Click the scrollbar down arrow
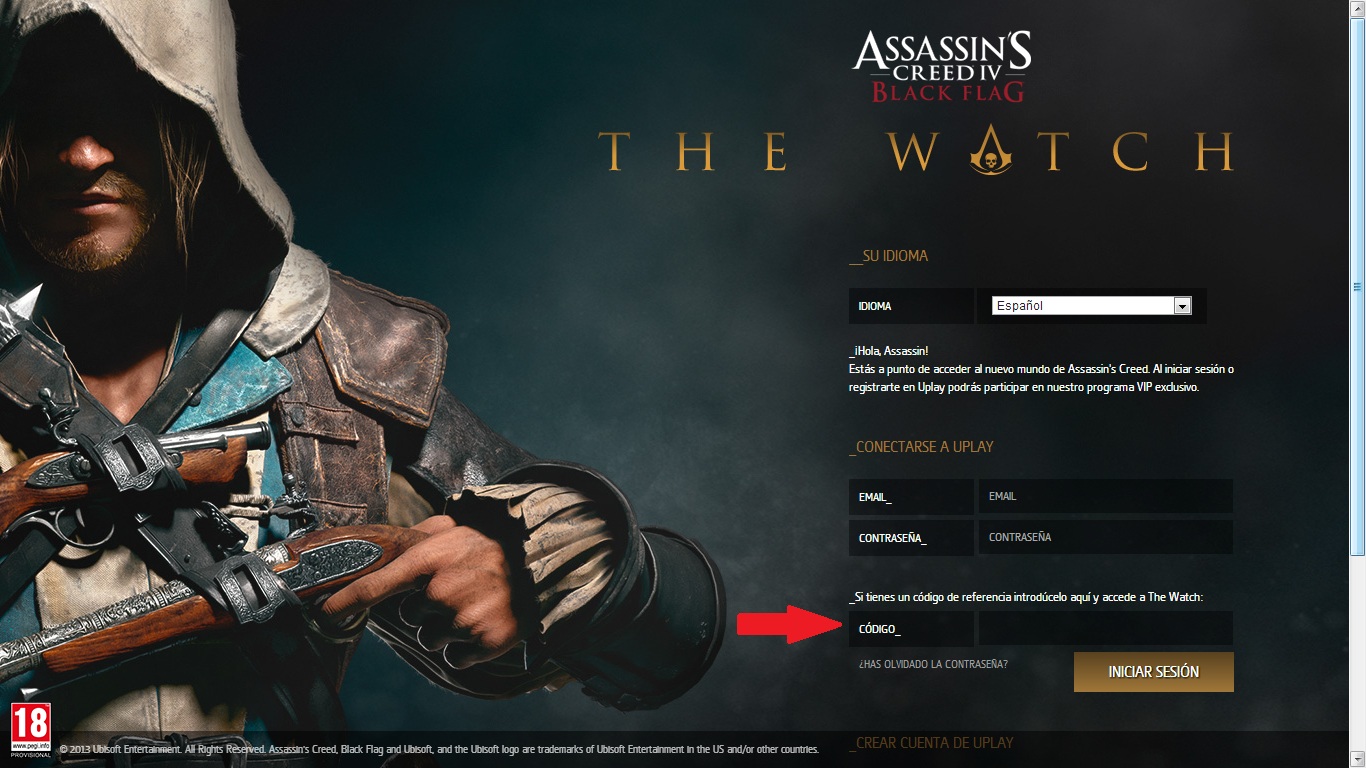 click(1357, 760)
